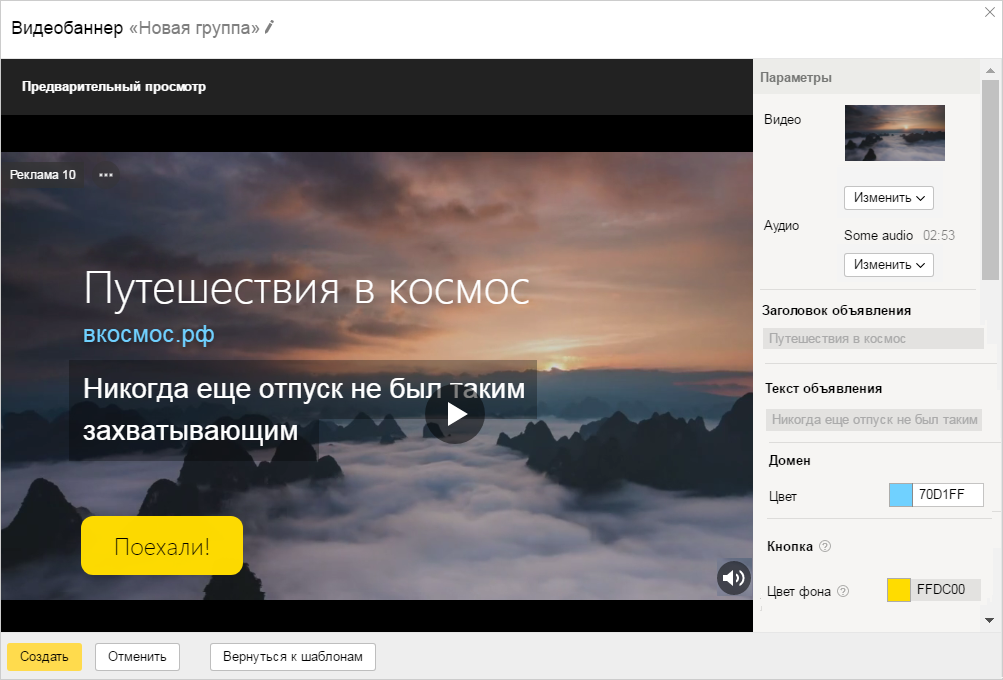This screenshot has height=680, width=1003.
Task: Click the Отменить button
Action: (137, 656)
